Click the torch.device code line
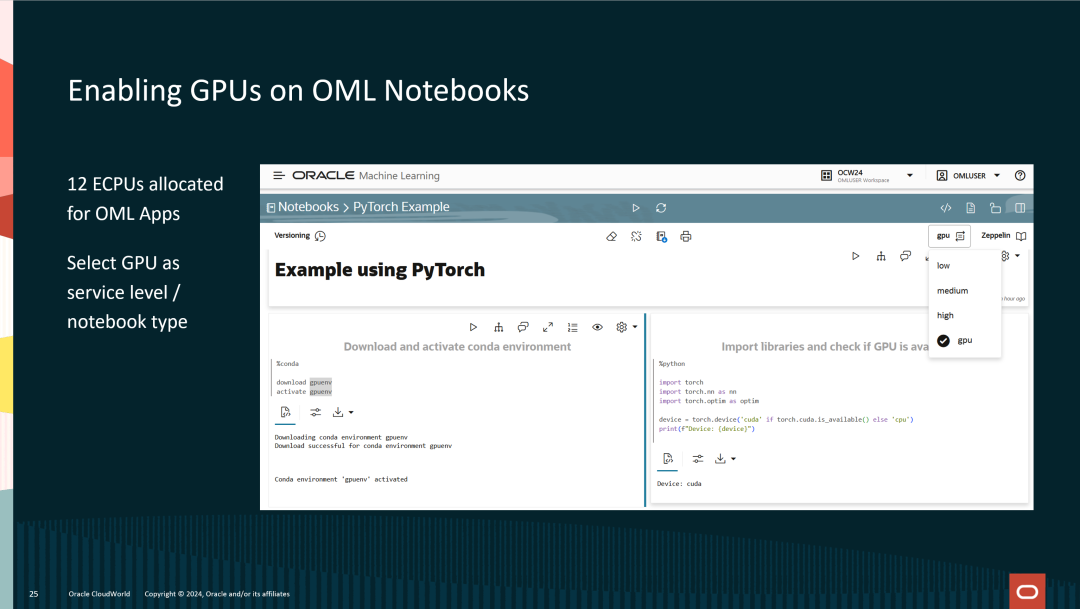This screenshot has width=1080, height=609. pyautogui.click(x=786, y=420)
